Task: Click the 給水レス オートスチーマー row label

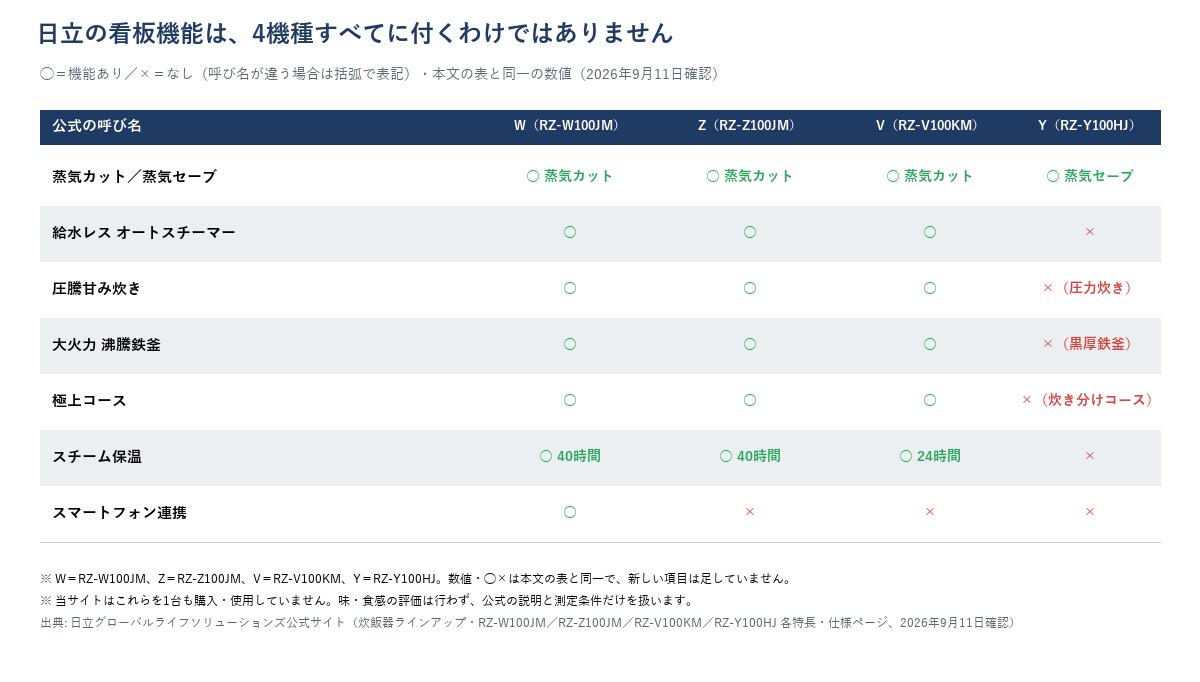Action: [x=144, y=232]
